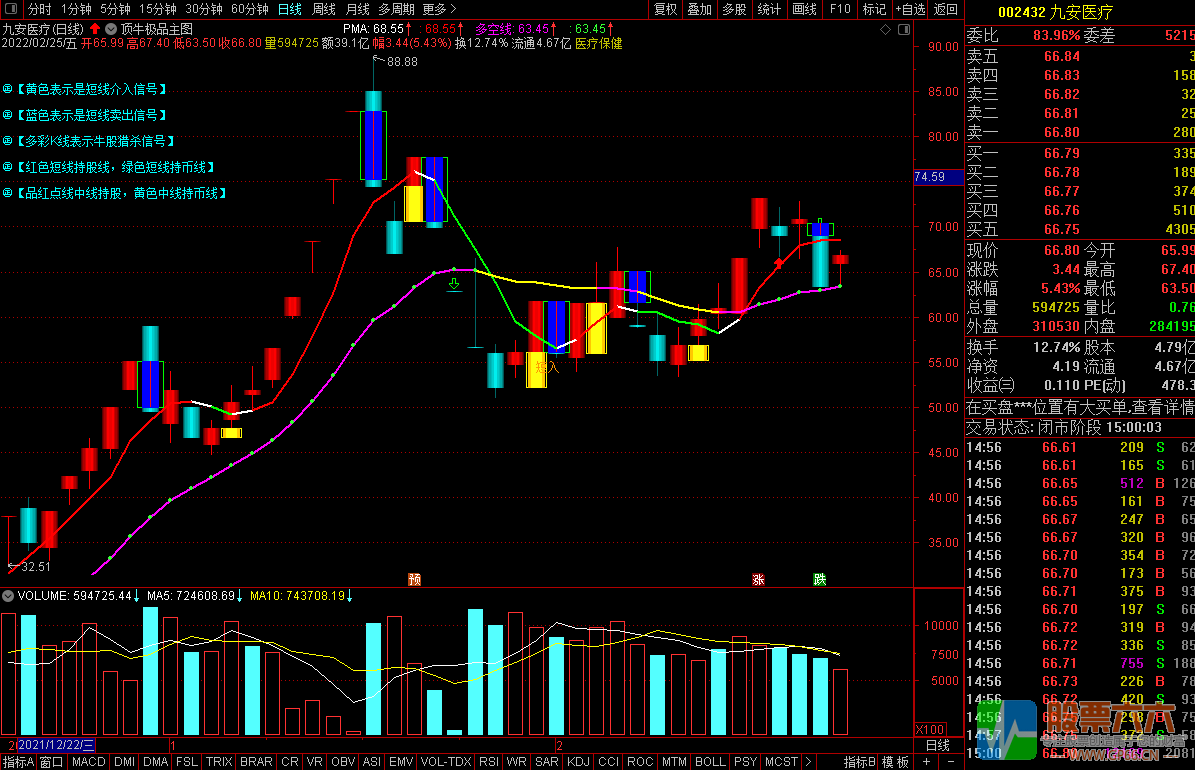This screenshot has width=1195, height=770.
Task: Click the 复权 button
Action: pyautogui.click(x=665, y=9)
